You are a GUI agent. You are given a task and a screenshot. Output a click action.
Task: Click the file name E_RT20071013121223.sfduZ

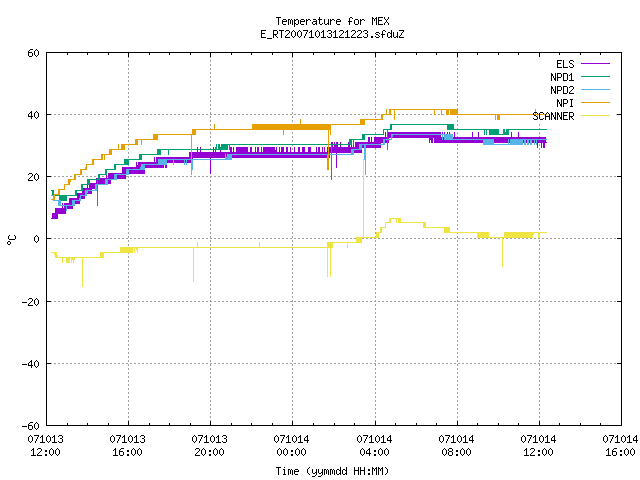click(332, 34)
